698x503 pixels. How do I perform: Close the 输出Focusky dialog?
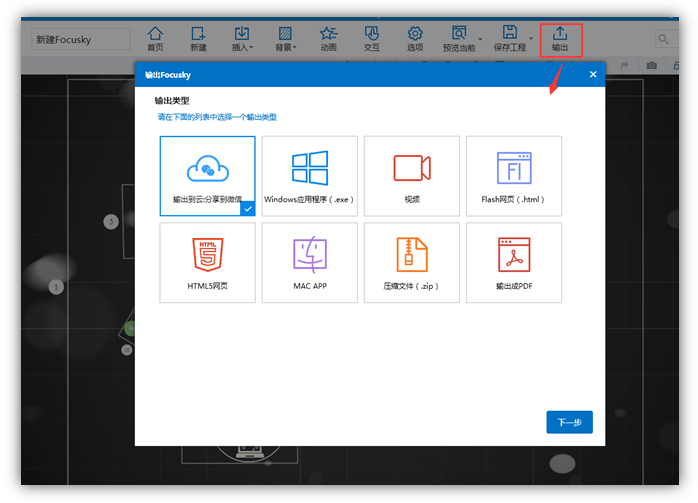592,75
